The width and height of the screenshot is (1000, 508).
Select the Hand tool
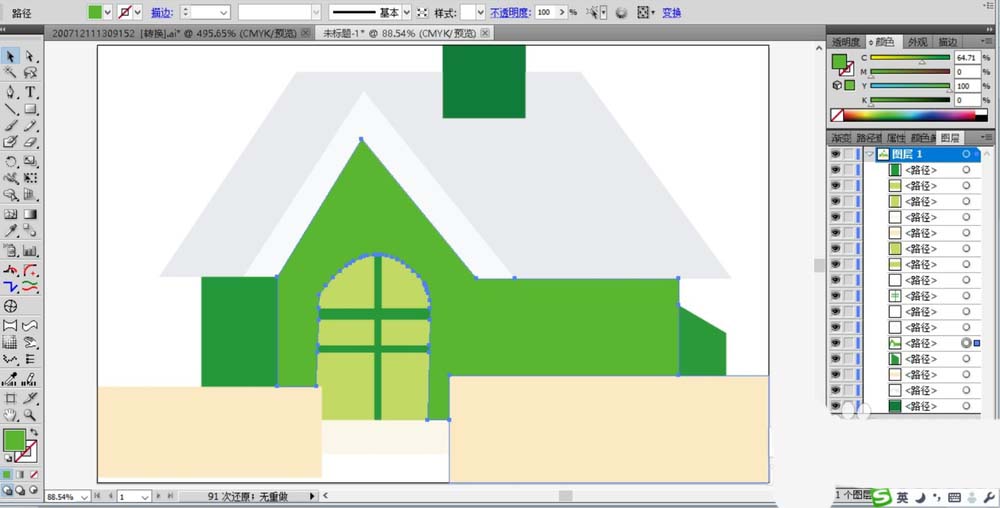(10, 415)
